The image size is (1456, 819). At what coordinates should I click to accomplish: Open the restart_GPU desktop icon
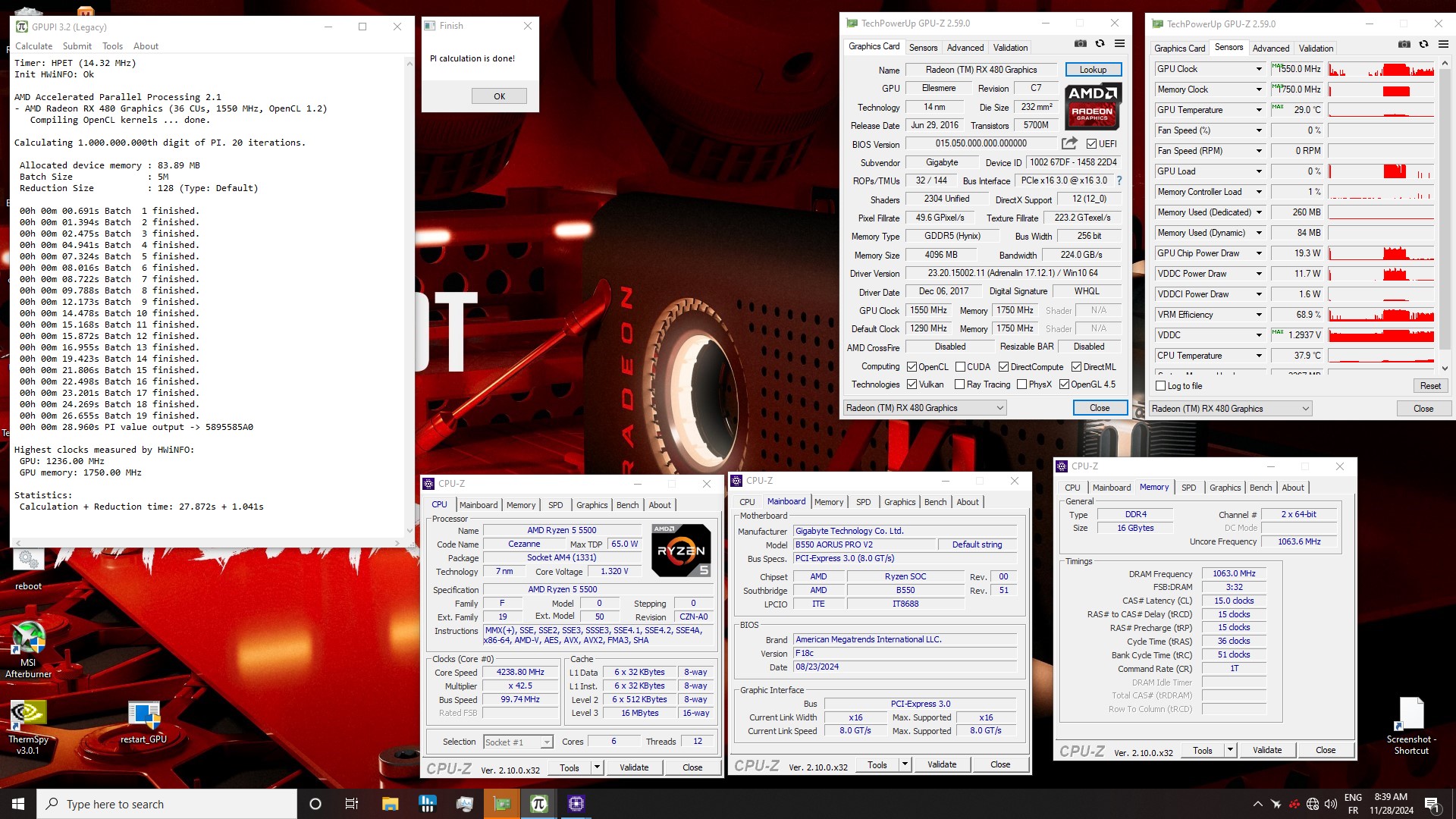[x=143, y=722]
